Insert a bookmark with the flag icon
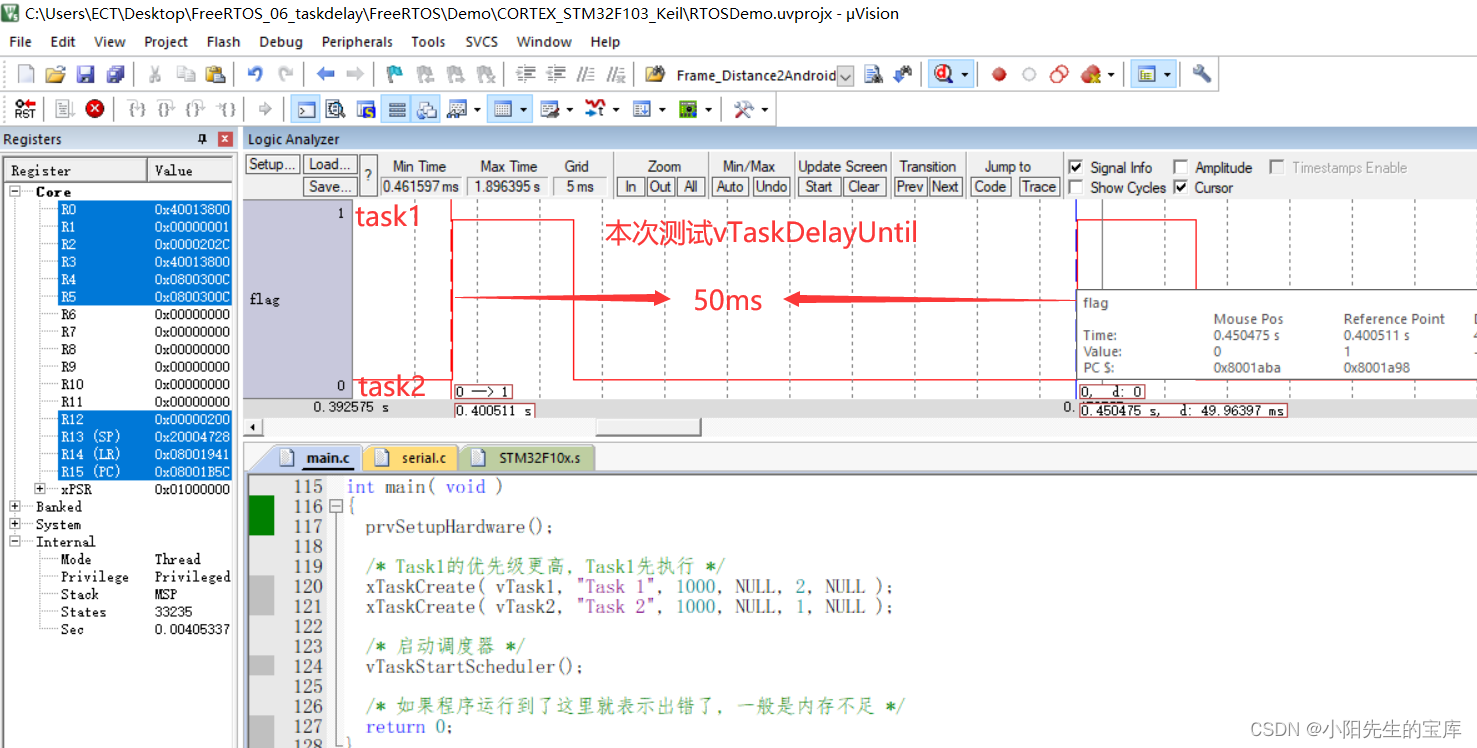 pyautogui.click(x=395, y=75)
